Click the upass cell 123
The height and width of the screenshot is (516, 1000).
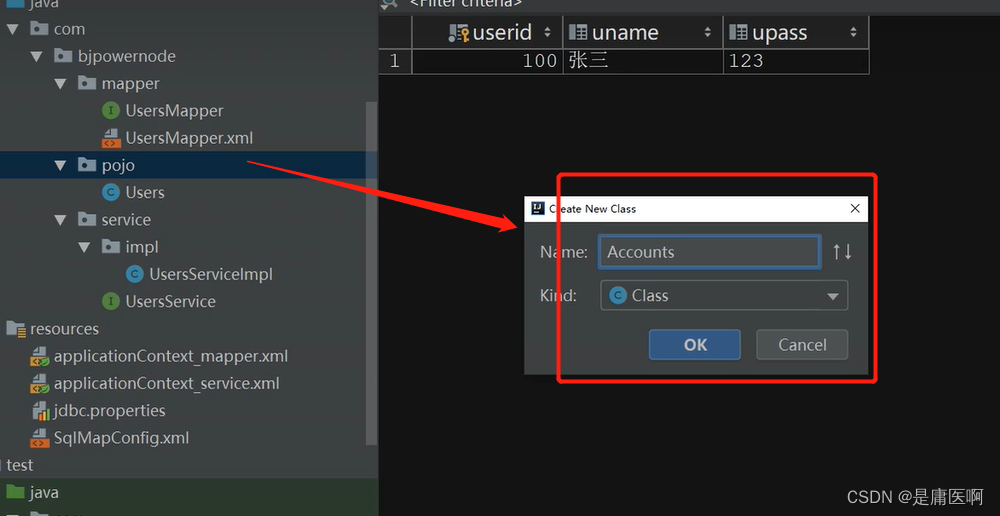click(796, 61)
